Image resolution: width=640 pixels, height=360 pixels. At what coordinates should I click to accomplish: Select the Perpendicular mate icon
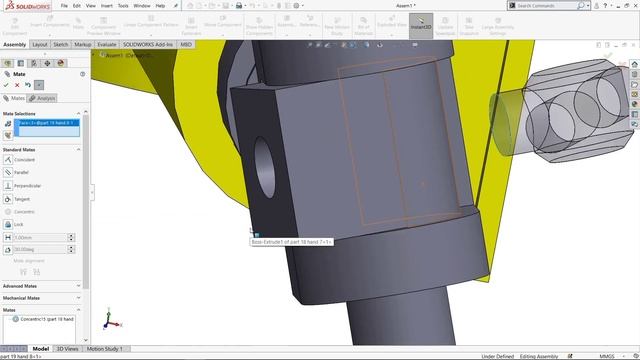[x=8, y=186]
